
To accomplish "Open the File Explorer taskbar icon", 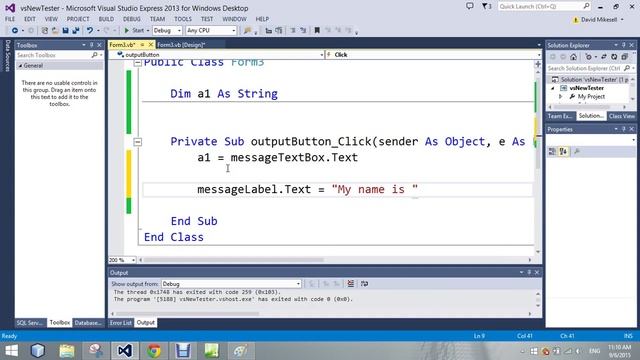I will [67, 351].
